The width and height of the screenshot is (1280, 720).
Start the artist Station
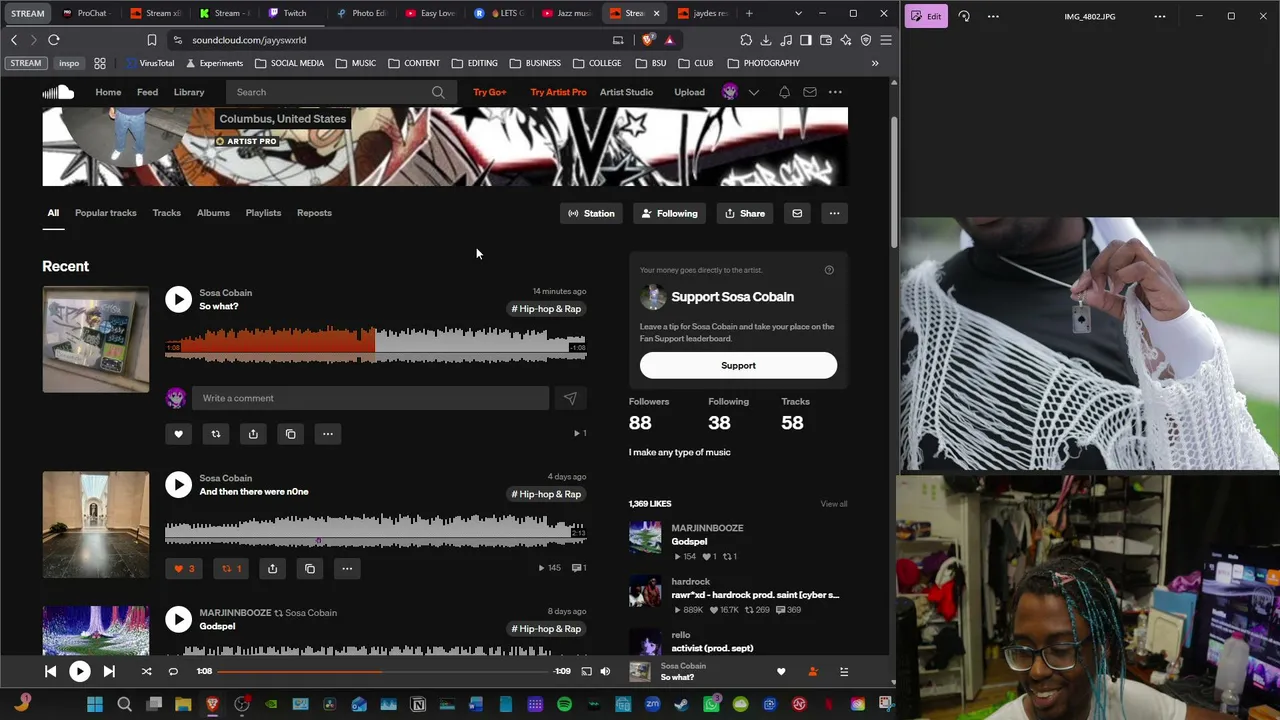(x=591, y=213)
